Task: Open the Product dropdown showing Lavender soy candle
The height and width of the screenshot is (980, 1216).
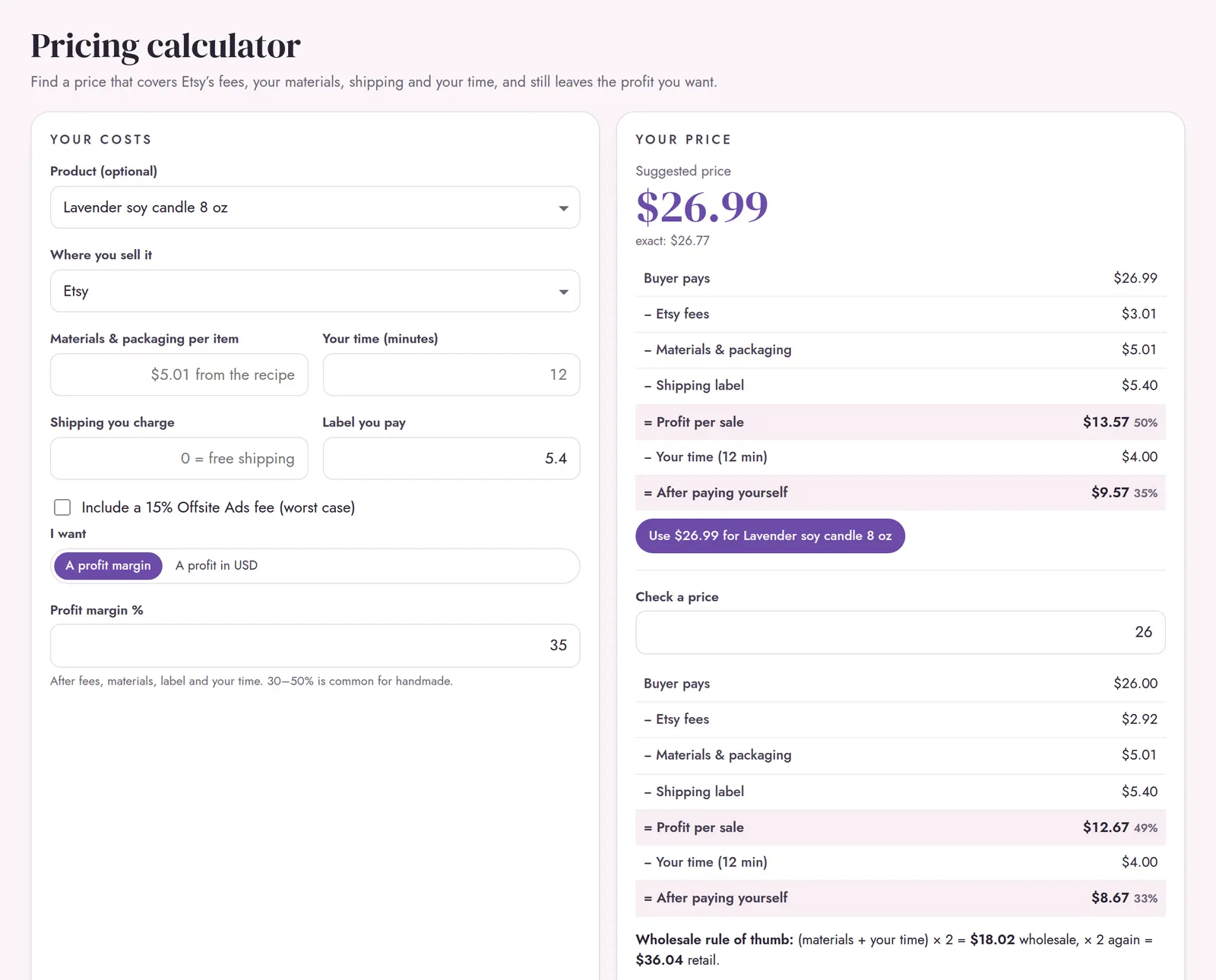Action: tap(315, 207)
